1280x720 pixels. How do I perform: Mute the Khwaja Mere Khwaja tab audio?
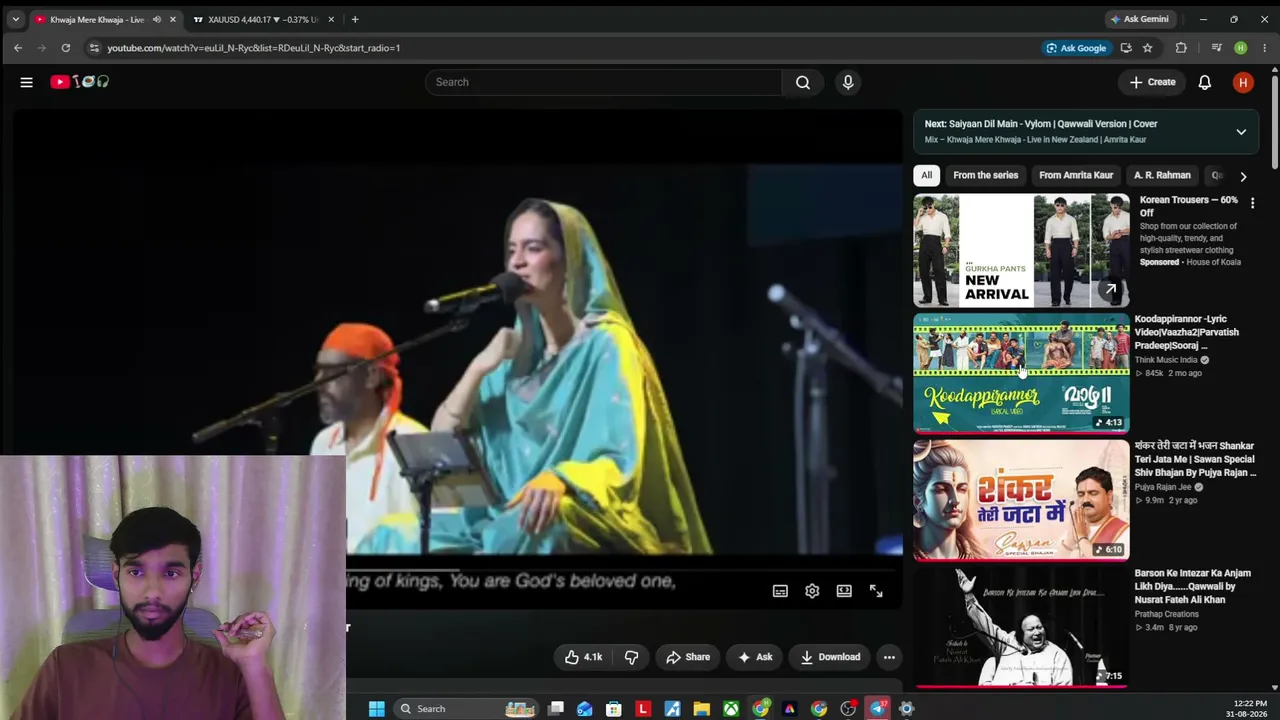click(157, 19)
